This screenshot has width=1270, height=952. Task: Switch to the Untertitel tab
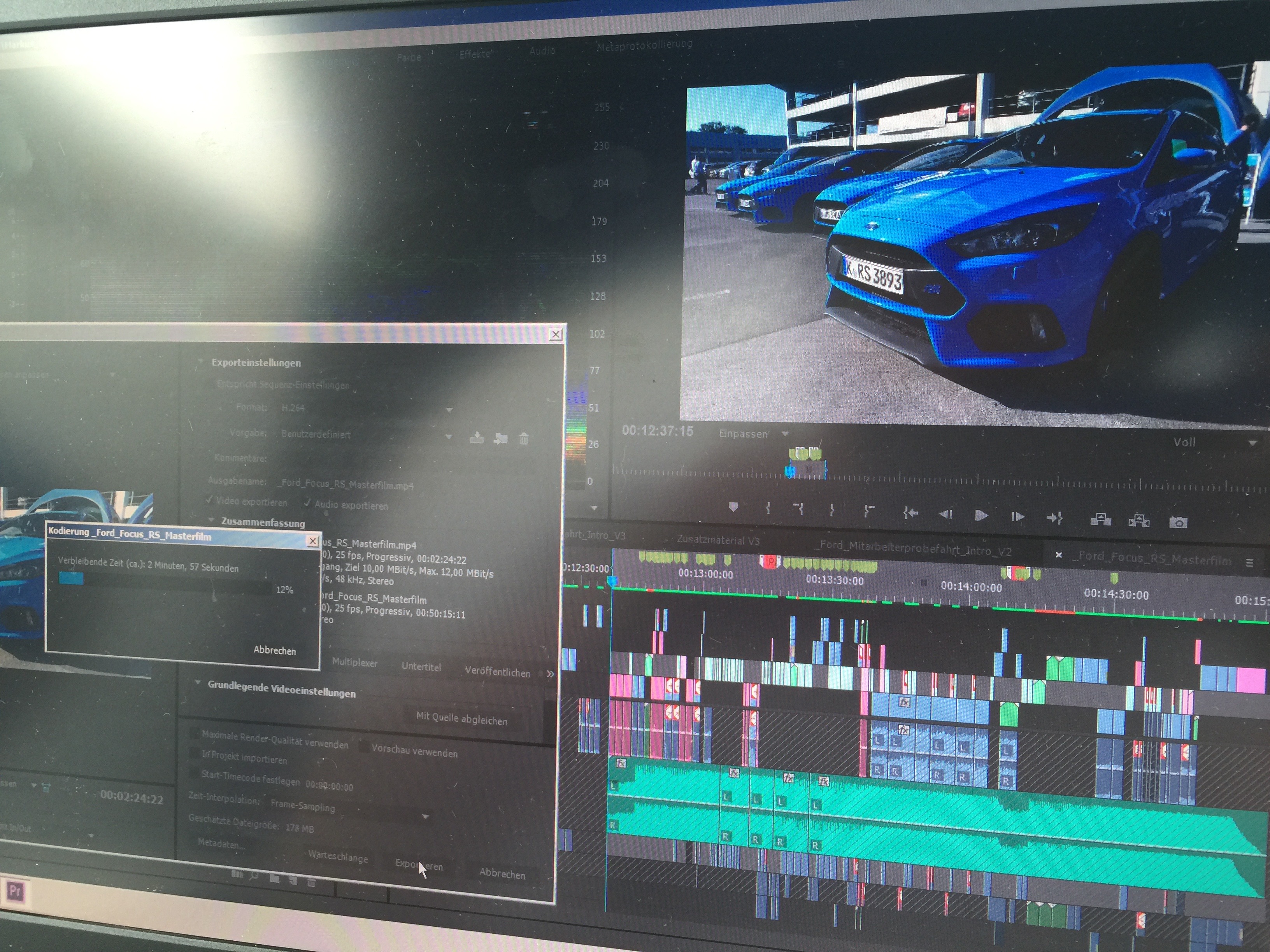coord(421,666)
